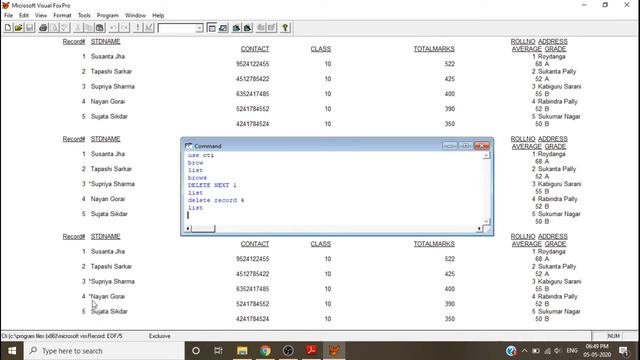This screenshot has height=360, width=640.
Task: Open the Windows Start menu
Action: pyautogui.click(x=12, y=351)
